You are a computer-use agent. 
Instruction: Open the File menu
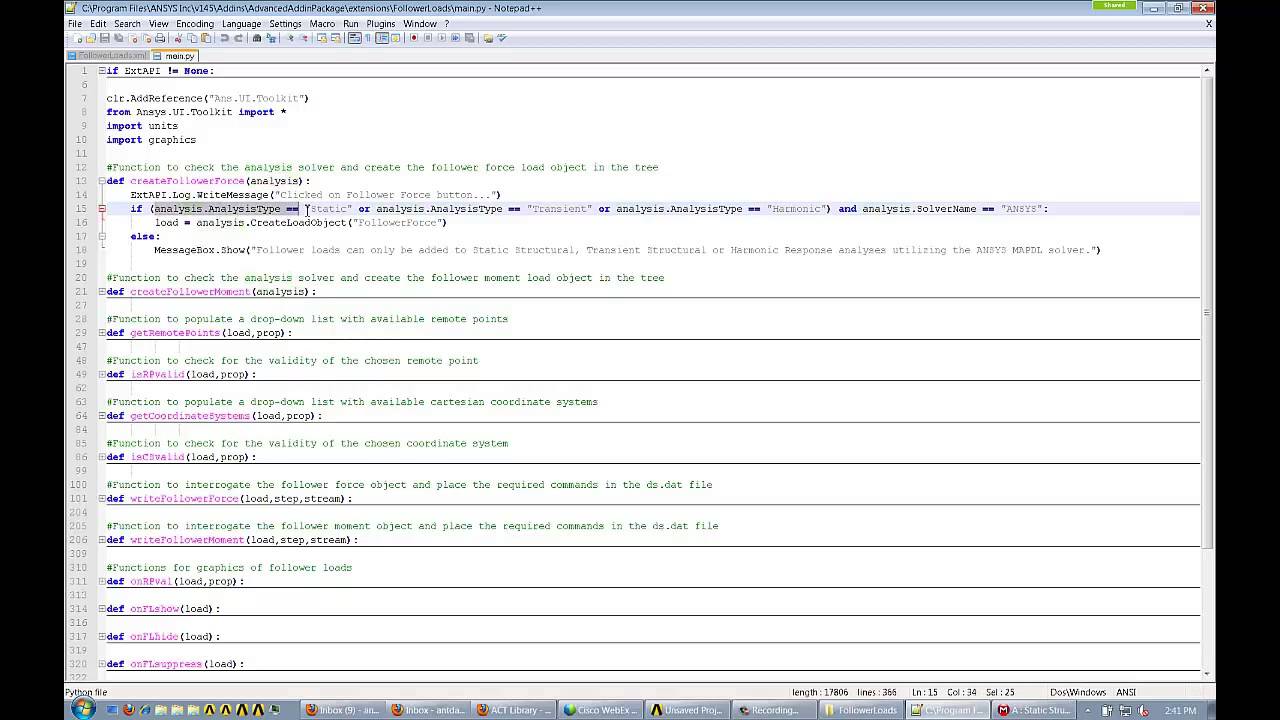point(75,23)
